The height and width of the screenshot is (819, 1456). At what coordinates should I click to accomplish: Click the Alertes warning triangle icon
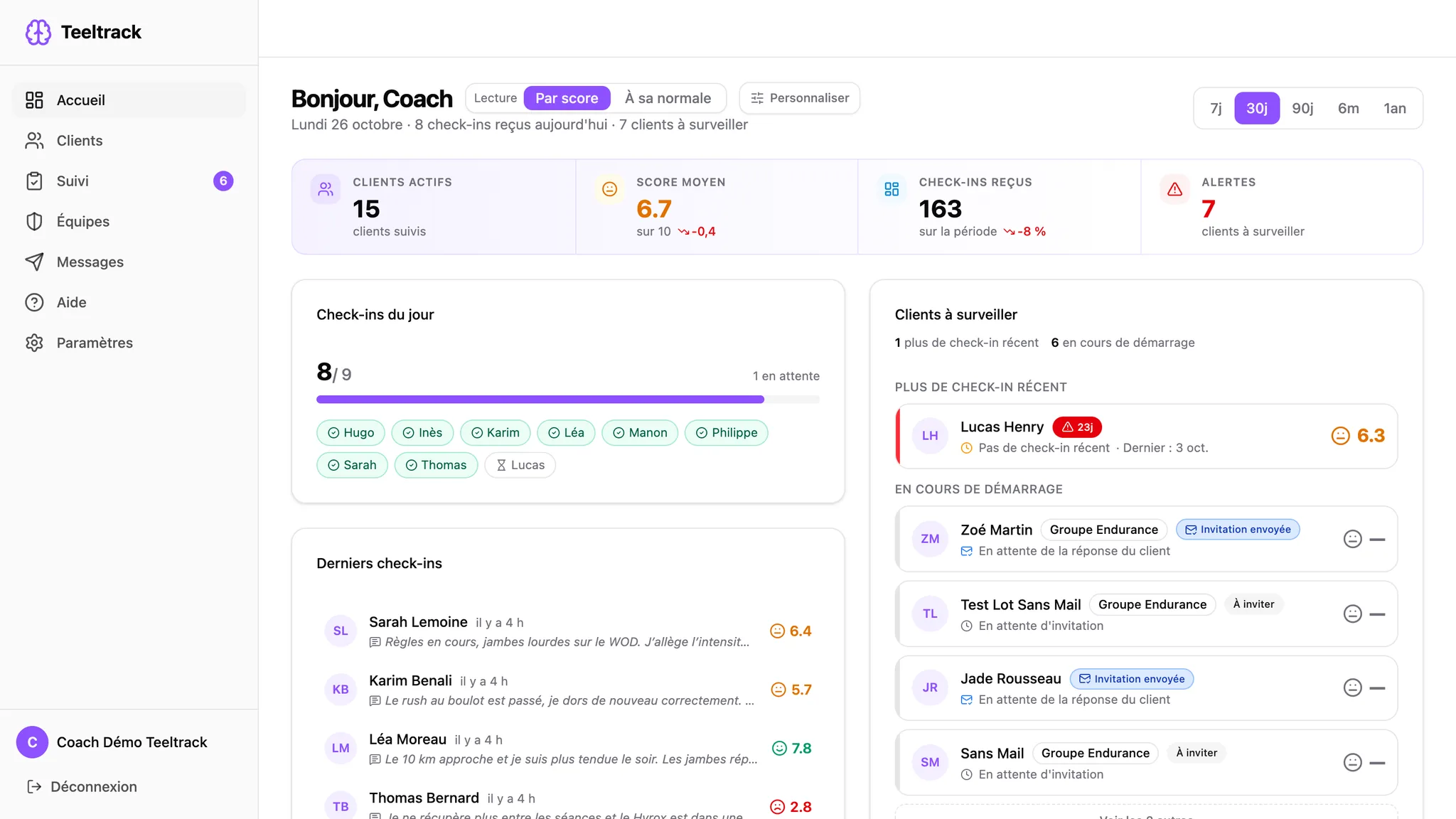coord(1174,189)
